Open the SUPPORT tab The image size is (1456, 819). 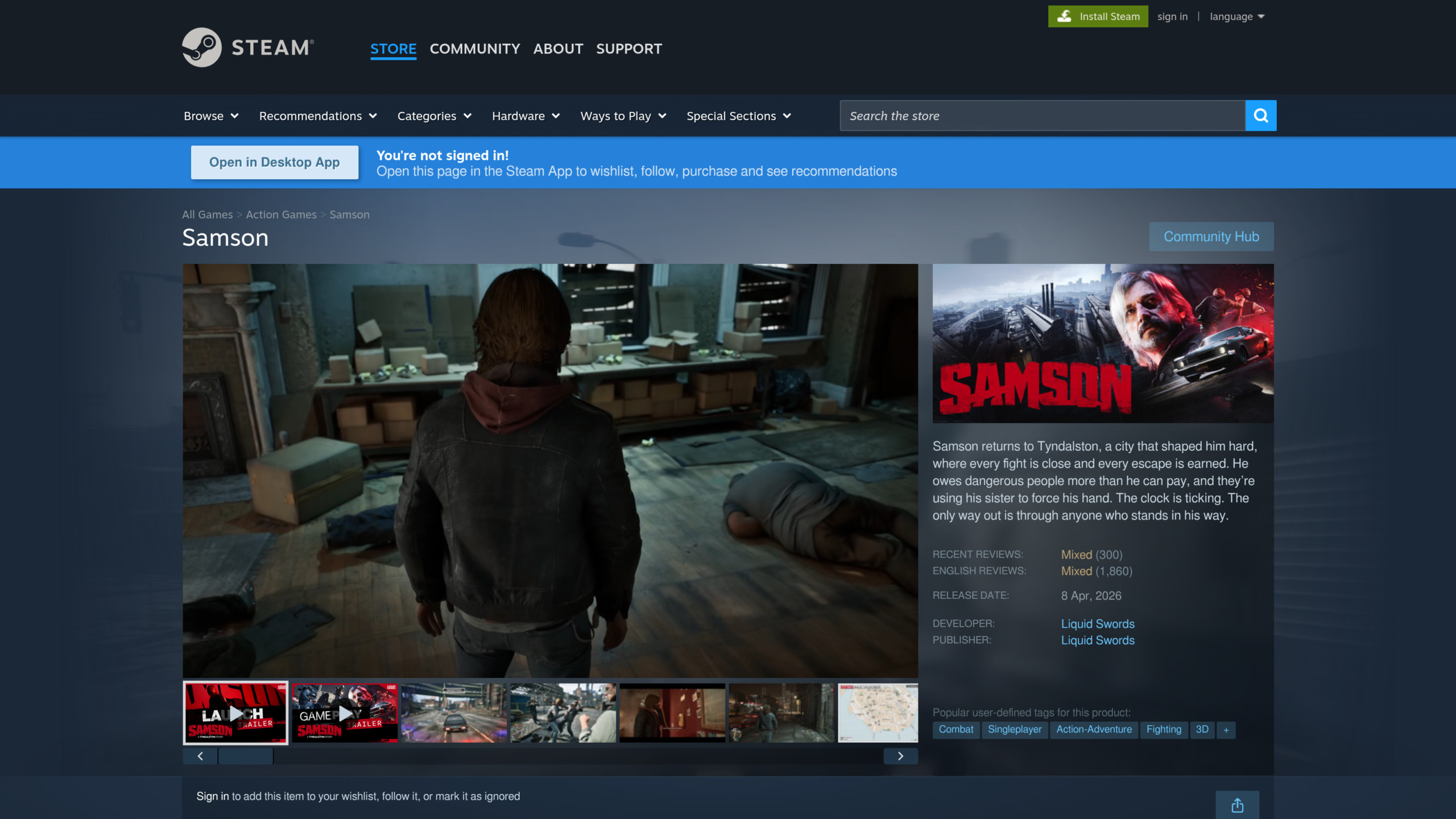[x=629, y=49]
